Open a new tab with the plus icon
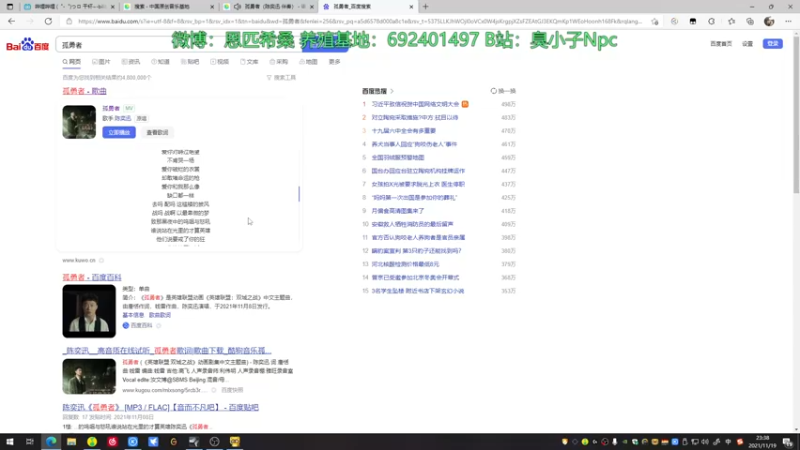 click(x=426, y=7)
